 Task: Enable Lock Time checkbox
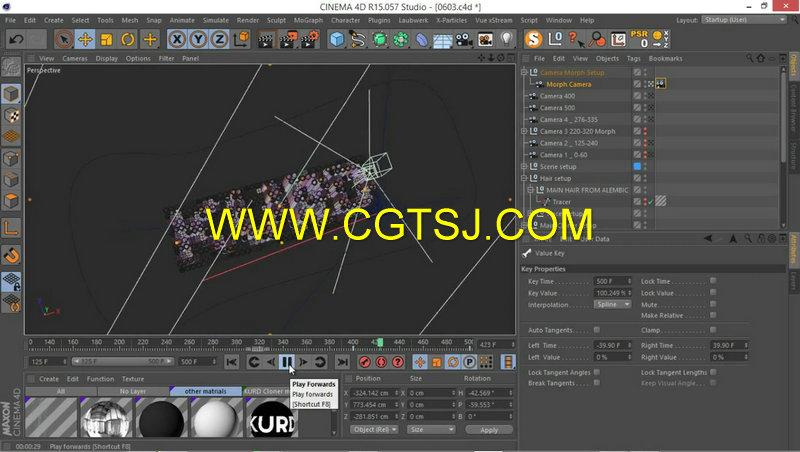(x=713, y=281)
